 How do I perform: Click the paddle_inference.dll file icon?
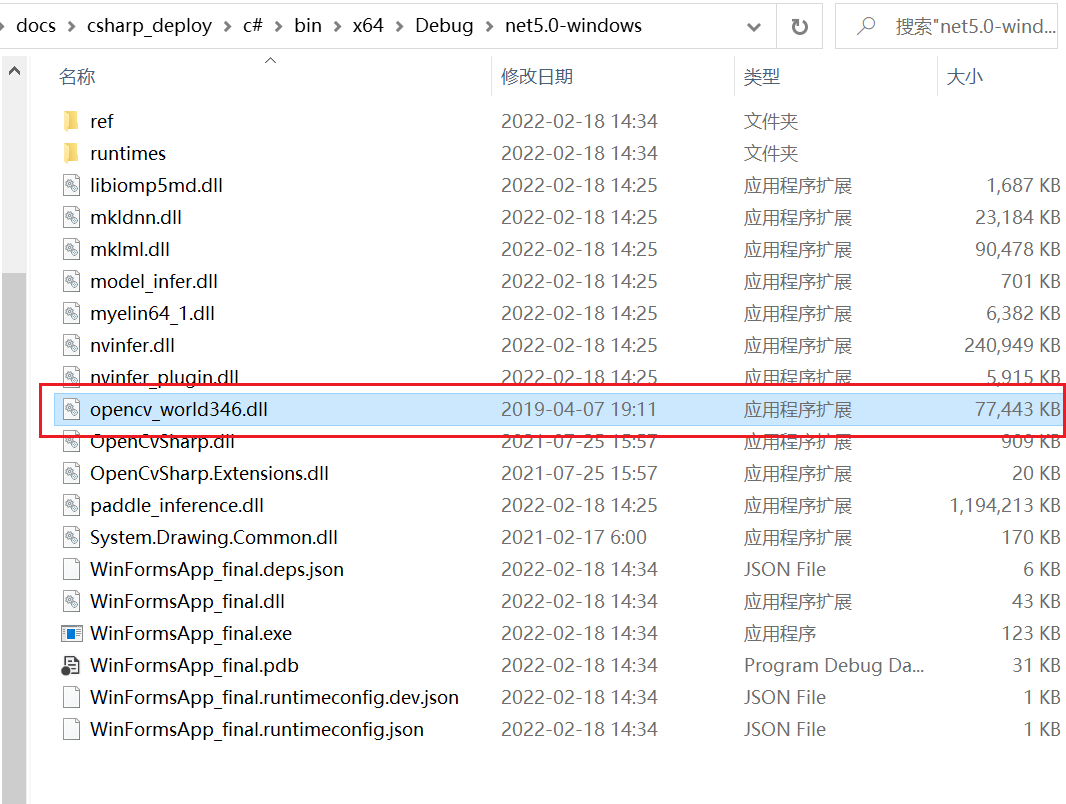tap(70, 505)
